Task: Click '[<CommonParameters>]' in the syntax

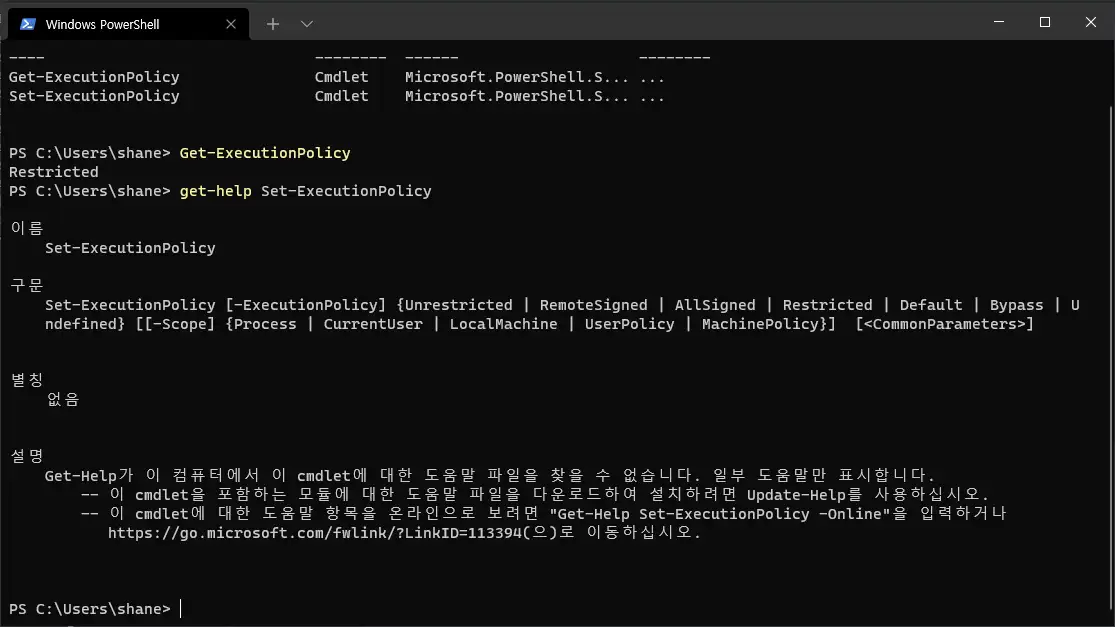Action: 944,324
